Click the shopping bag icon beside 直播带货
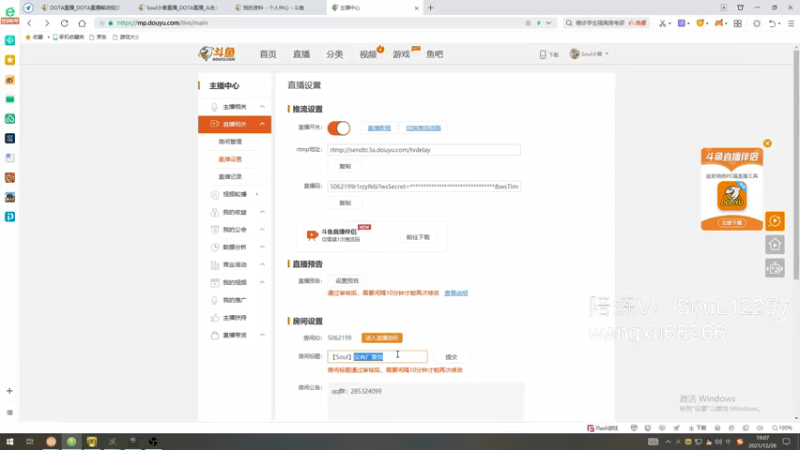800x450 pixels. 214,335
